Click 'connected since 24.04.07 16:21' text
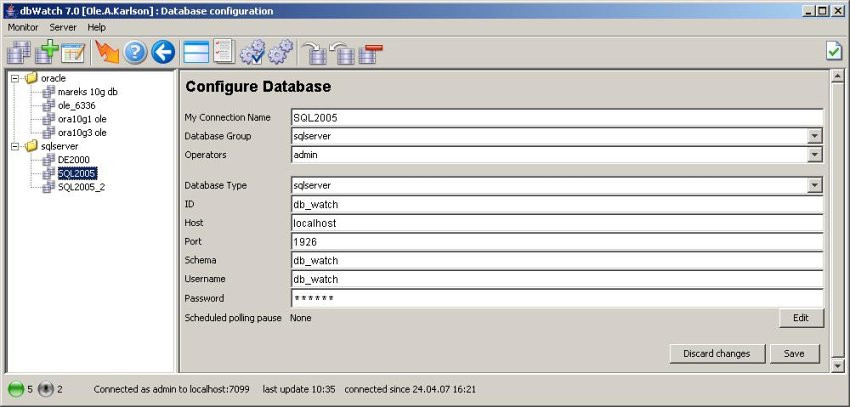Viewport: 850px width, 407px height. (x=410, y=389)
